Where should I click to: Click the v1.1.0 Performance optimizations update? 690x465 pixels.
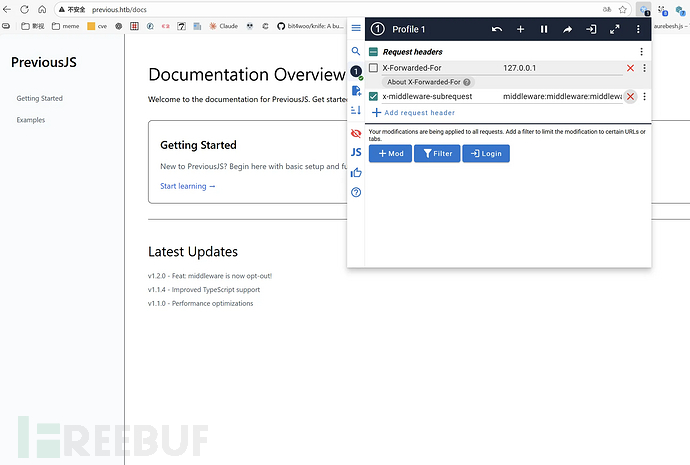200,304
